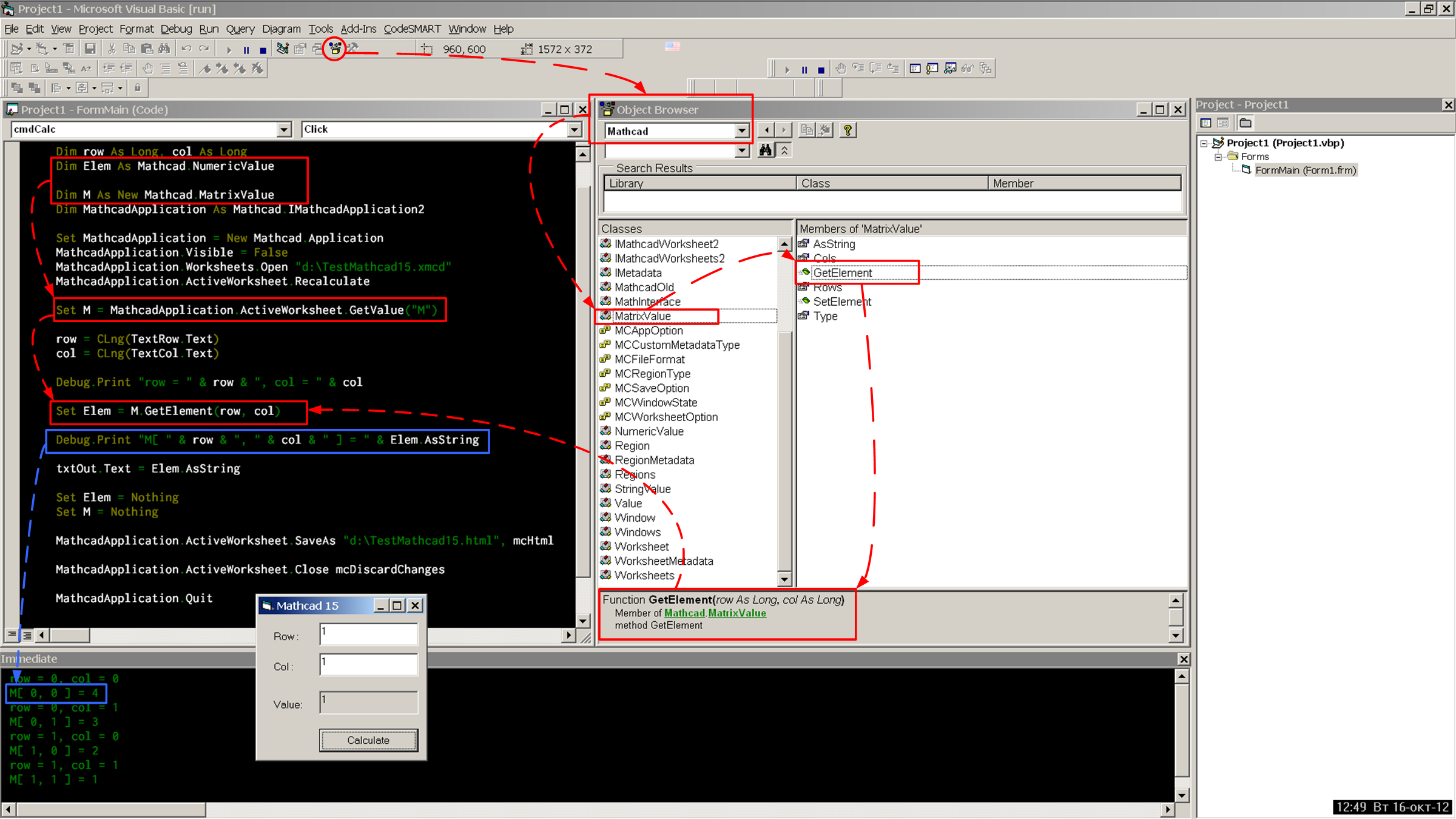Click the Library column header in Search Results
The height and width of the screenshot is (819, 1456).
[x=700, y=183]
